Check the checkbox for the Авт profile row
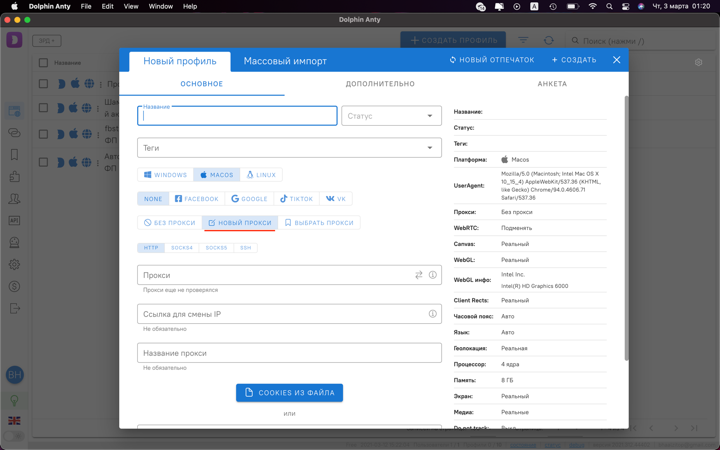This screenshot has height=450, width=720. [43, 162]
